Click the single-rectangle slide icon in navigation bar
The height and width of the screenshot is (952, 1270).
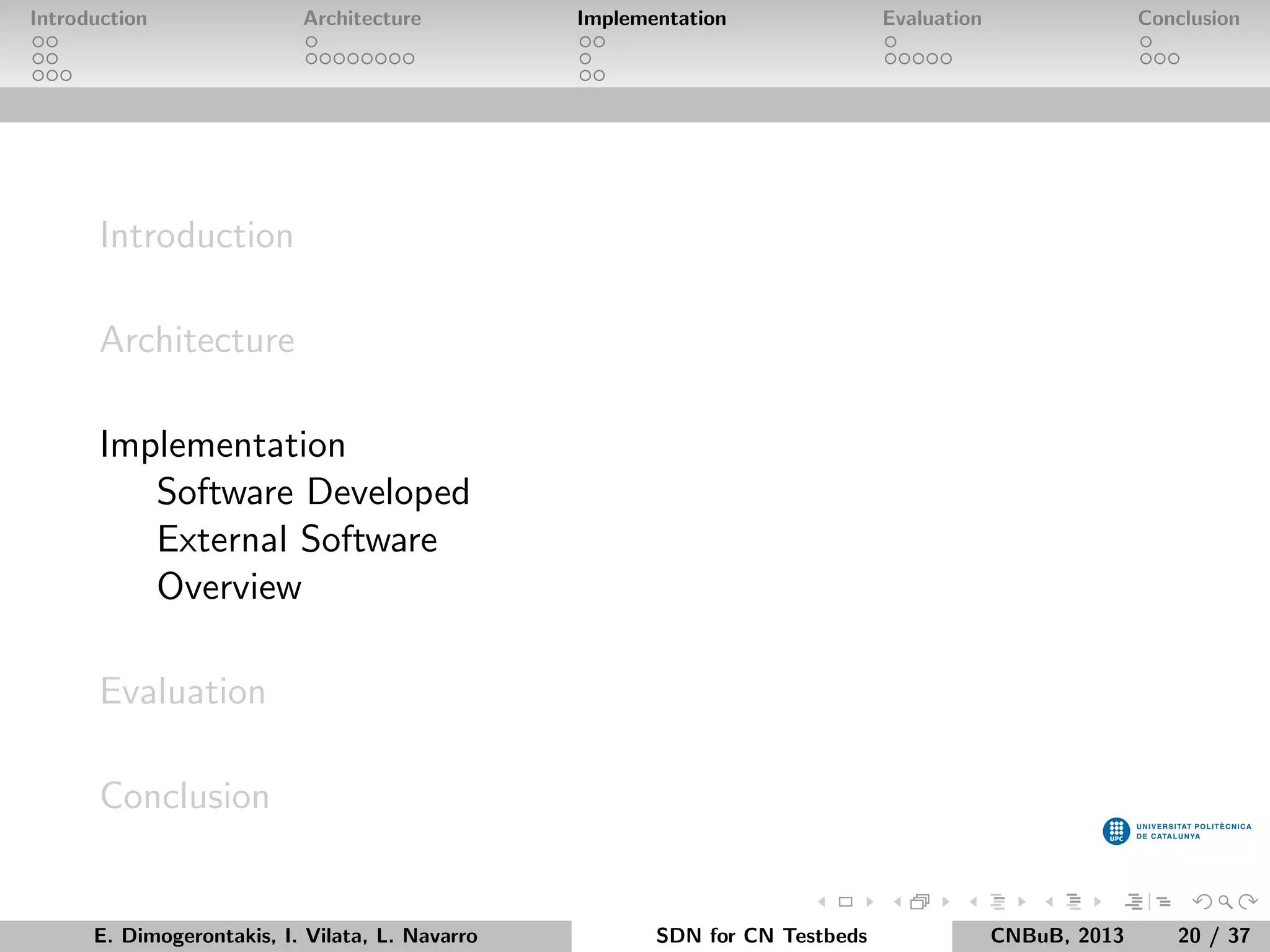click(x=845, y=902)
